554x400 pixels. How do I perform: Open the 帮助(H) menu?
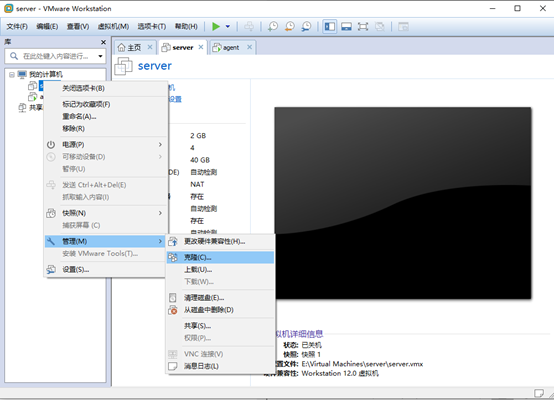pyautogui.click(x=186, y=27)
